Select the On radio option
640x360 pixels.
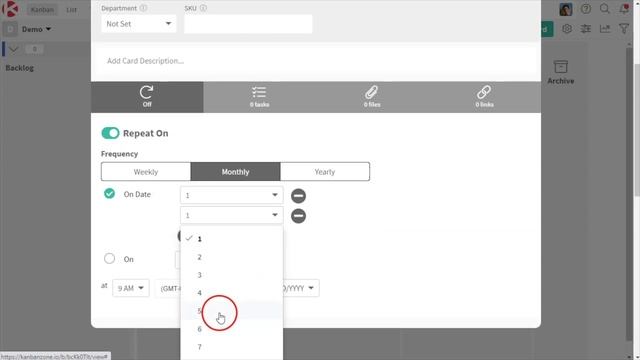[109, 258]
